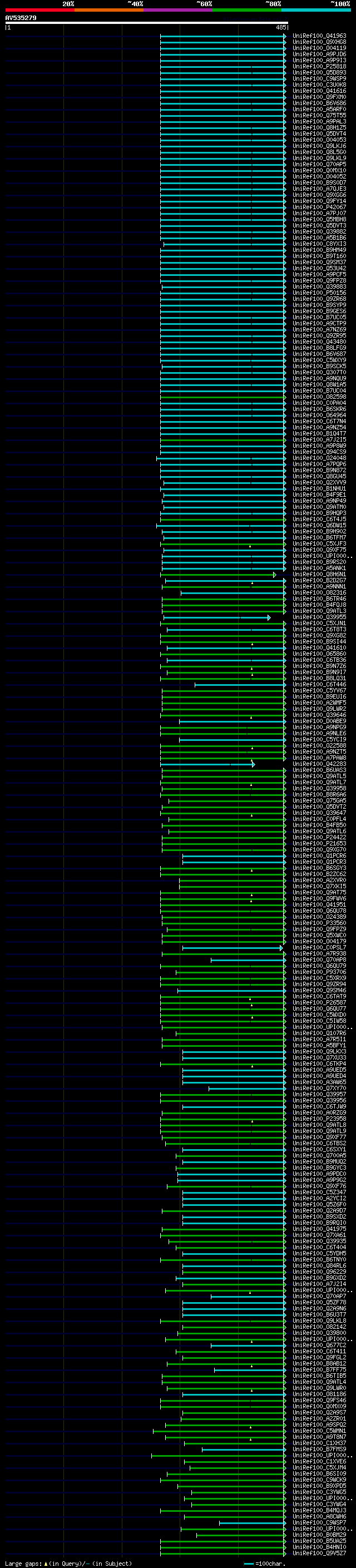Select the UniRef100_Q9XG70 label
Viewport: 356px width, 1568px height.
(319, 850)
